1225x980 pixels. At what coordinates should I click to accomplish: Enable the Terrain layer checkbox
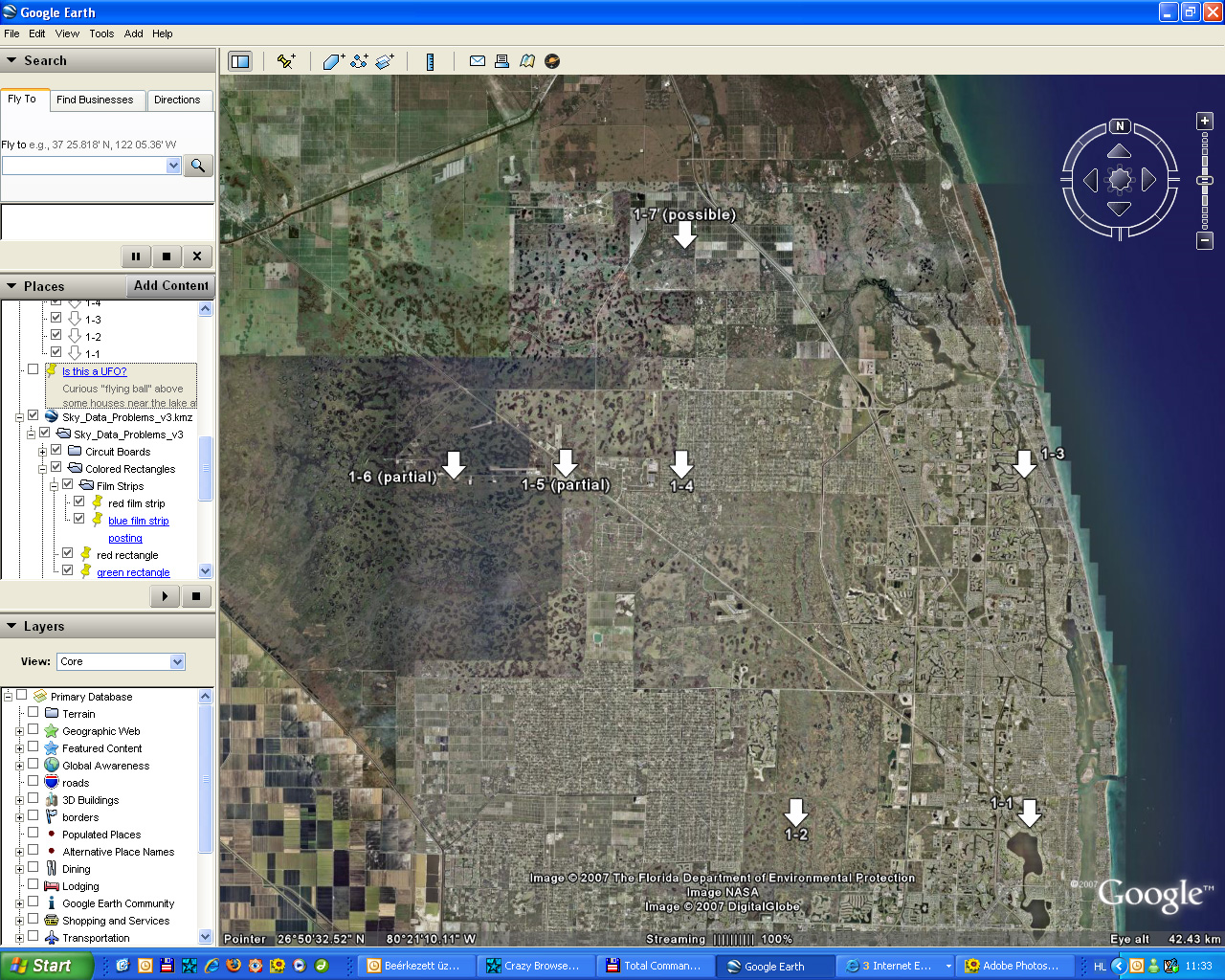(33, 712)
